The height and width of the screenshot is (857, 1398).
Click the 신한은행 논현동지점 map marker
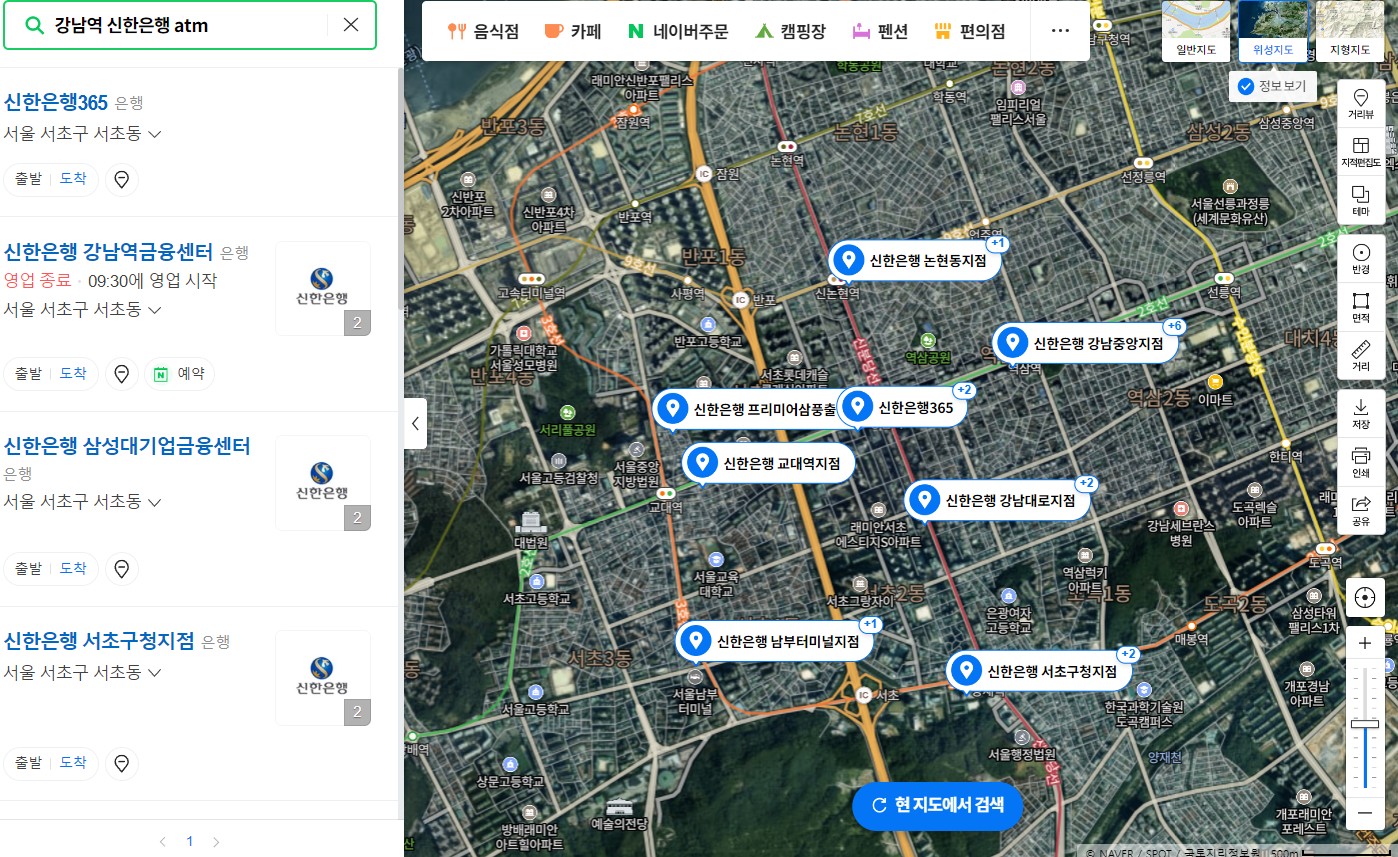pyautogui.click(x=915, y=262)
